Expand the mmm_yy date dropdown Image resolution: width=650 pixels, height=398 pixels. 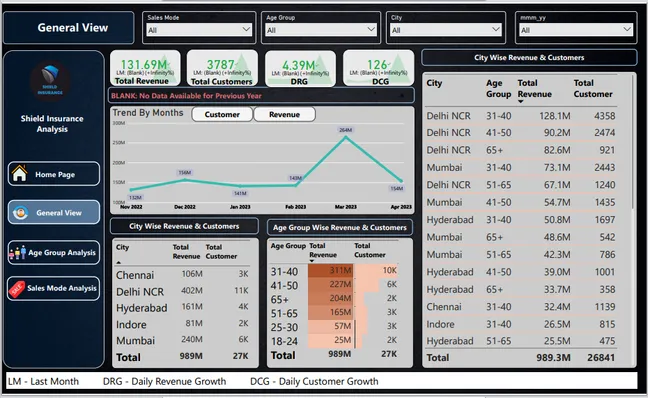[576, 29]
